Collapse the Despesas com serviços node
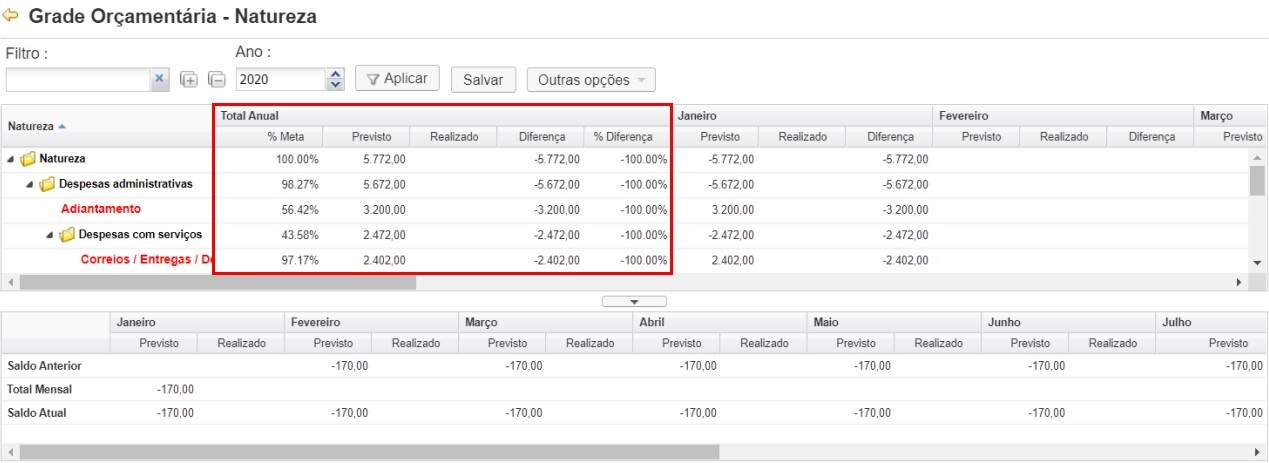 pyautogui.click(x=50, y=235)
